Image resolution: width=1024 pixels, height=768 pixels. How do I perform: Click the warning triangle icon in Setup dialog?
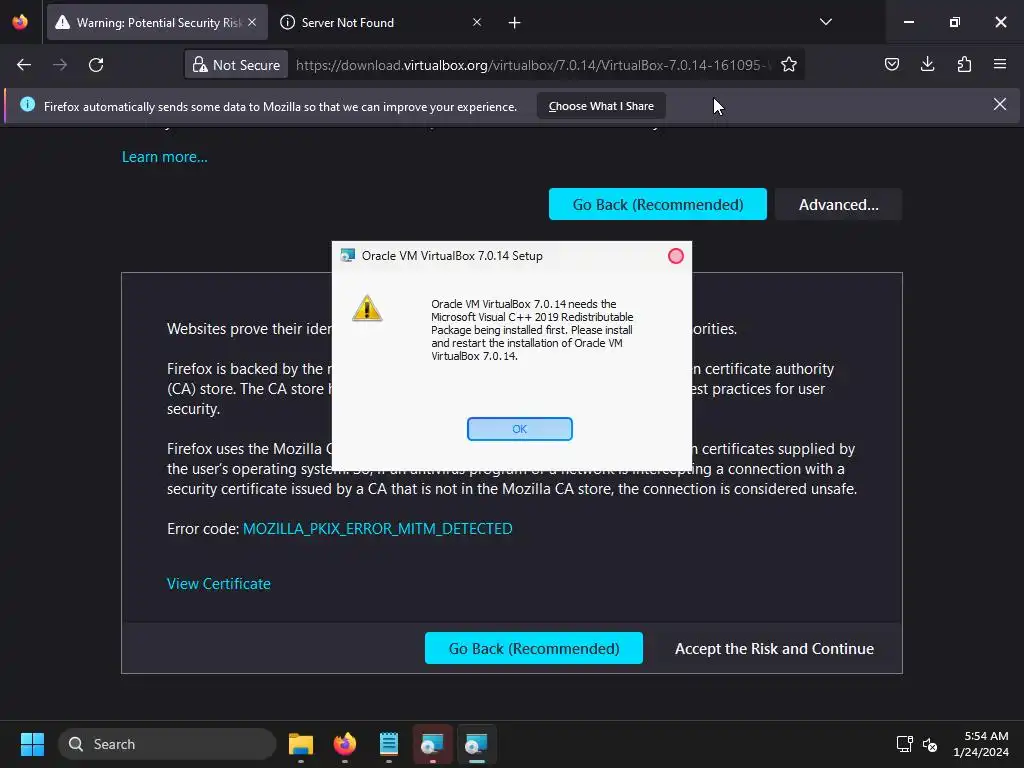[367, 308]
